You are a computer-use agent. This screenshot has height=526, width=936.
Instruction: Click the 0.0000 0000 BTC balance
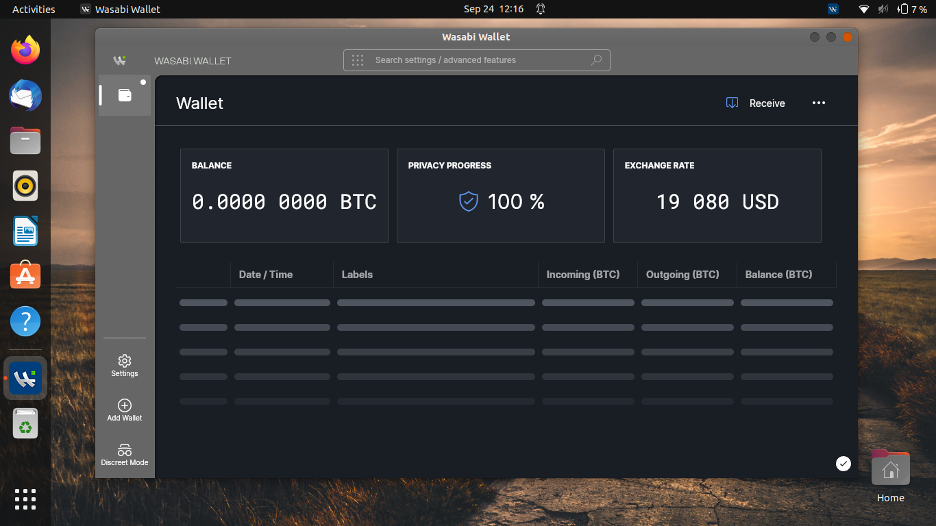284,202
